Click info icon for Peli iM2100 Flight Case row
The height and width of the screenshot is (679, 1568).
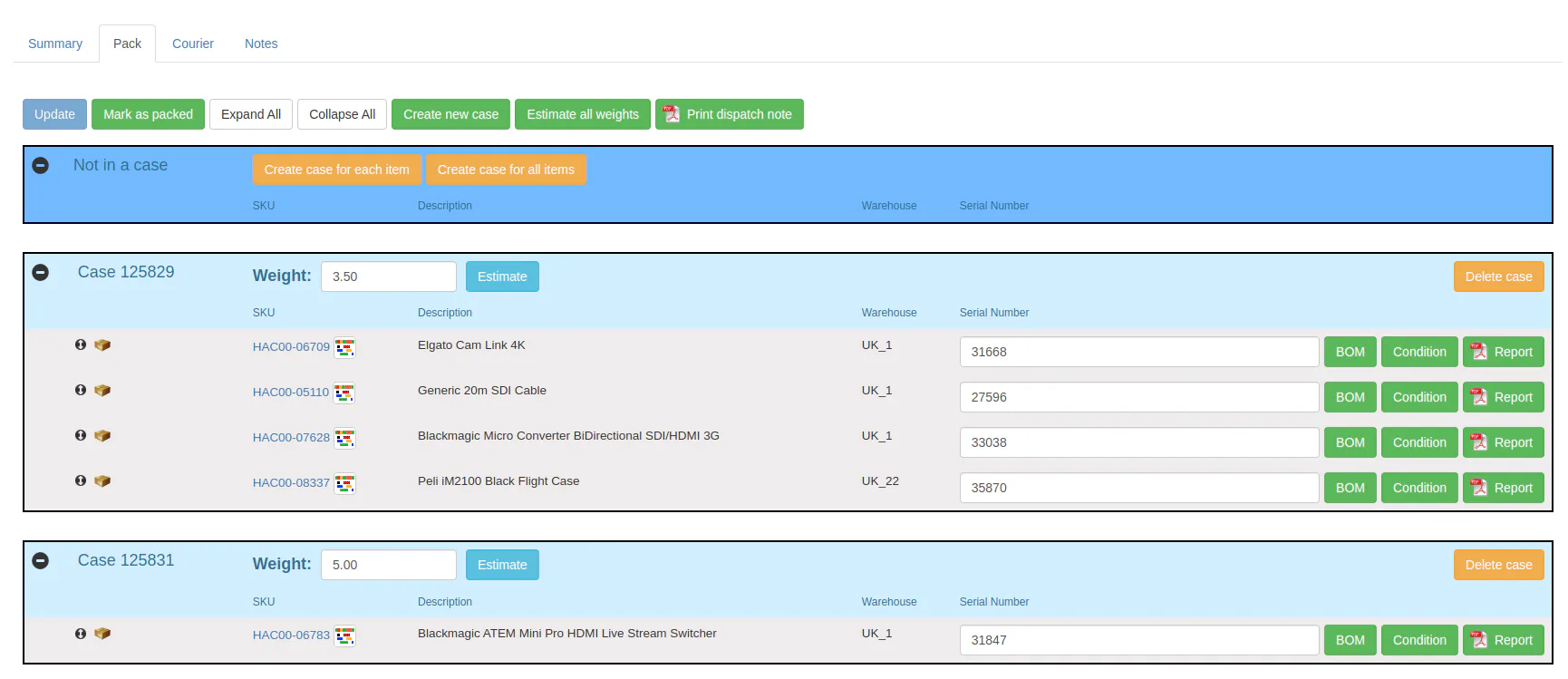[81, 480]
